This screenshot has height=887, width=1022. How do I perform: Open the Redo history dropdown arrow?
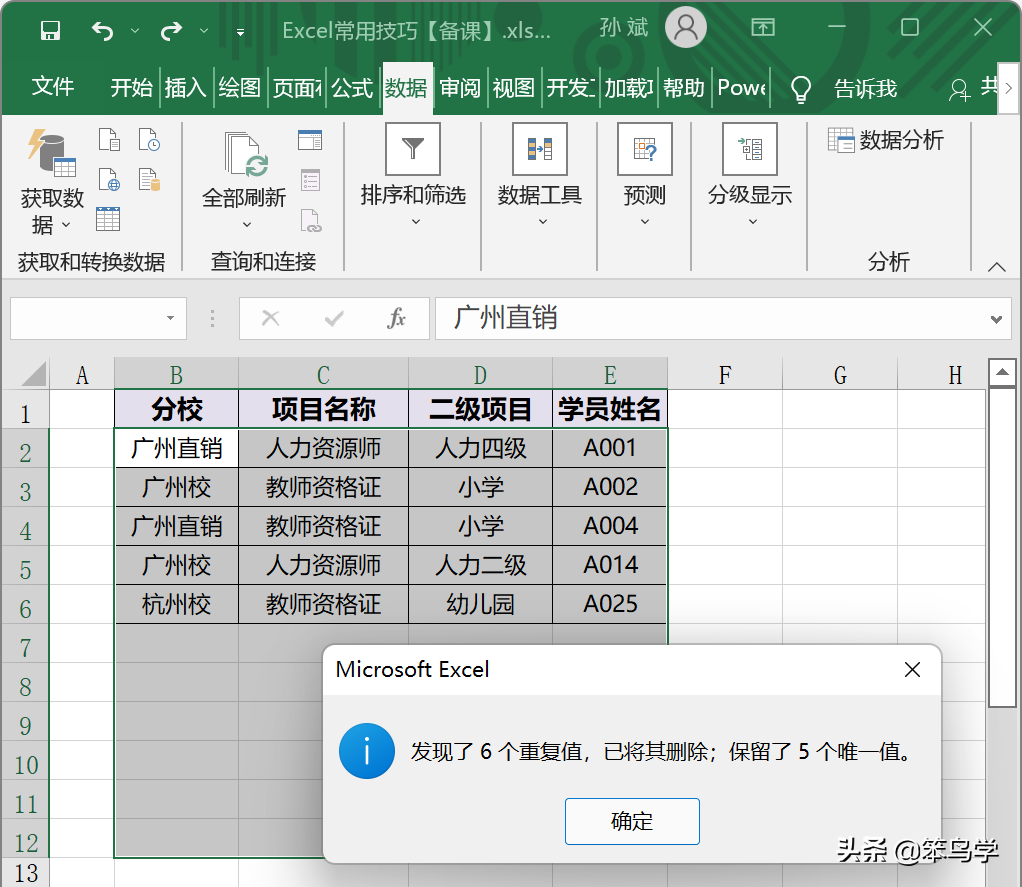[x=204, y=31]
